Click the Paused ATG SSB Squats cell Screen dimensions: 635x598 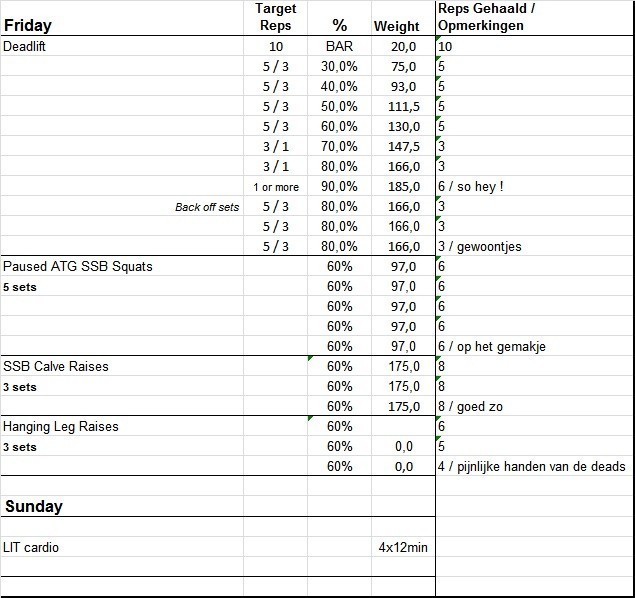click(x=78, y=267)
